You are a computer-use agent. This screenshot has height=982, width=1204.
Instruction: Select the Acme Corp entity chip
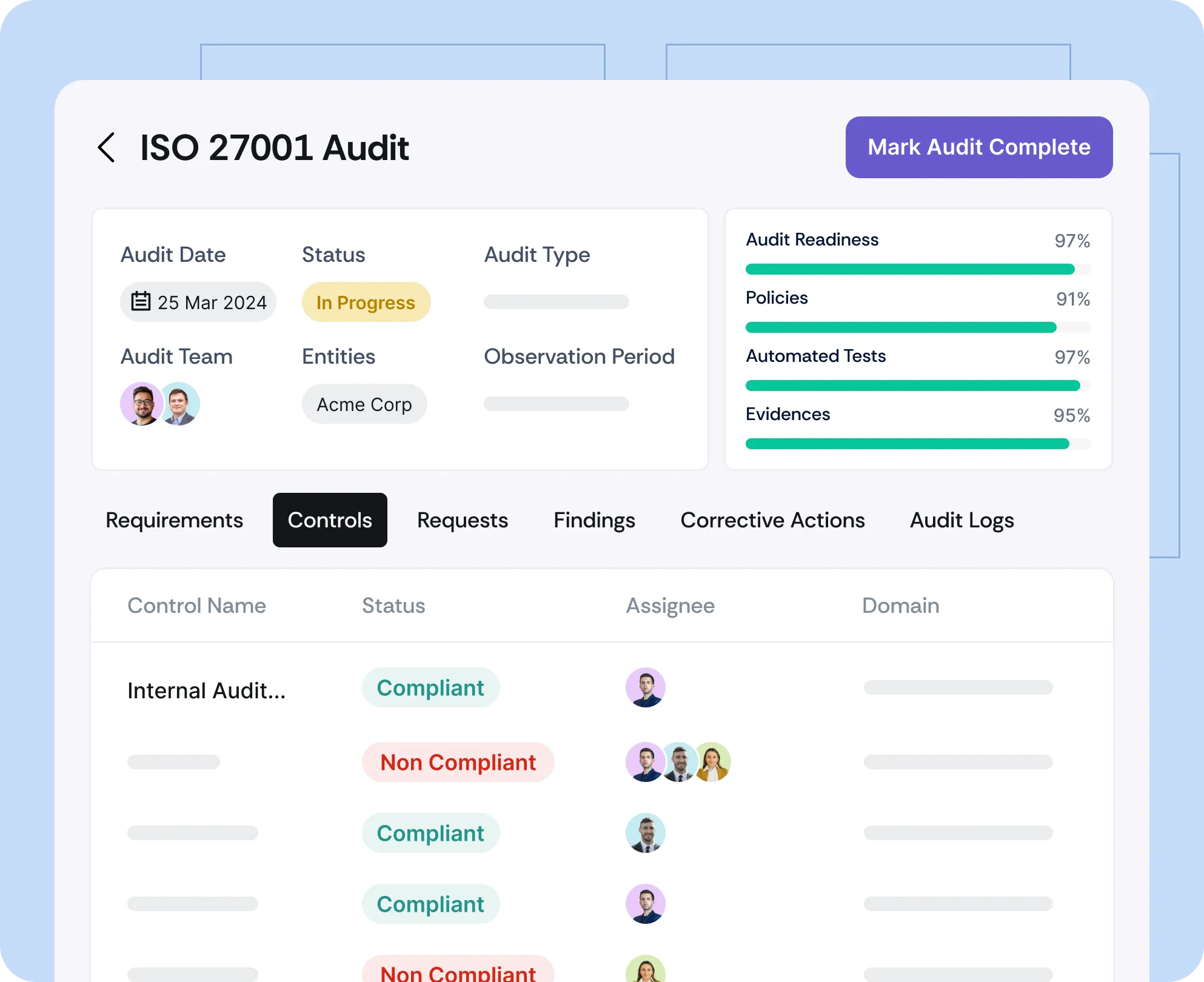click(x=364, y=404)
